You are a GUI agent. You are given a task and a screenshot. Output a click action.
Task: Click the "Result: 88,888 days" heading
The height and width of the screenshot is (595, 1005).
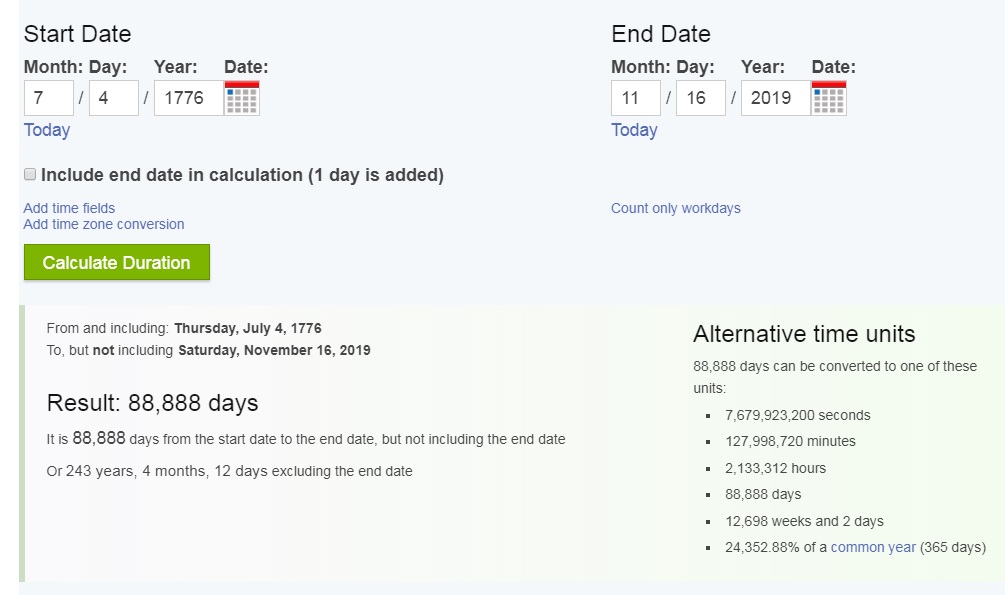153,403
